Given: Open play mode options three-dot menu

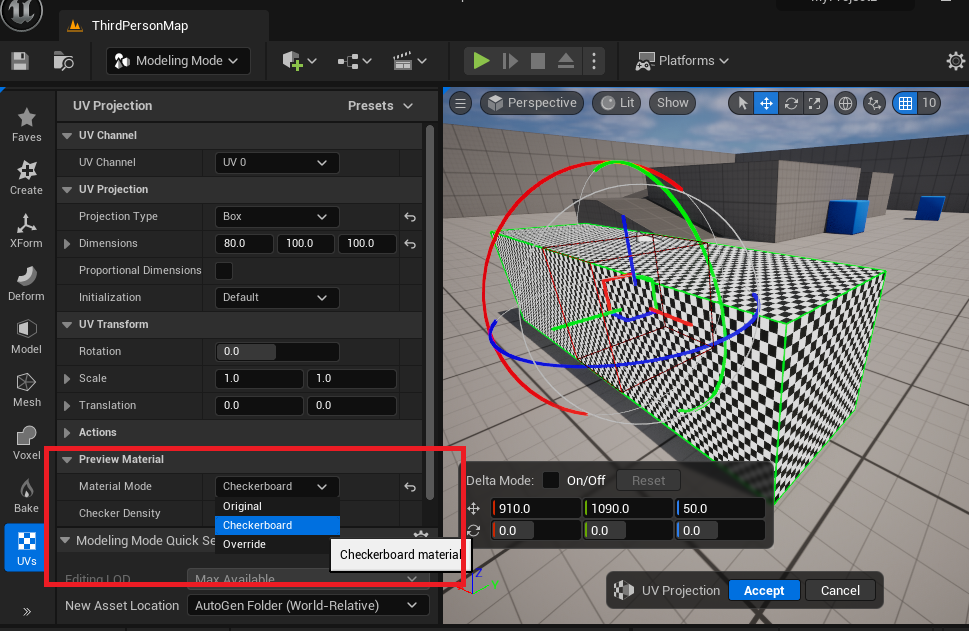Looking at the screenshot, I should coord(594,61).
